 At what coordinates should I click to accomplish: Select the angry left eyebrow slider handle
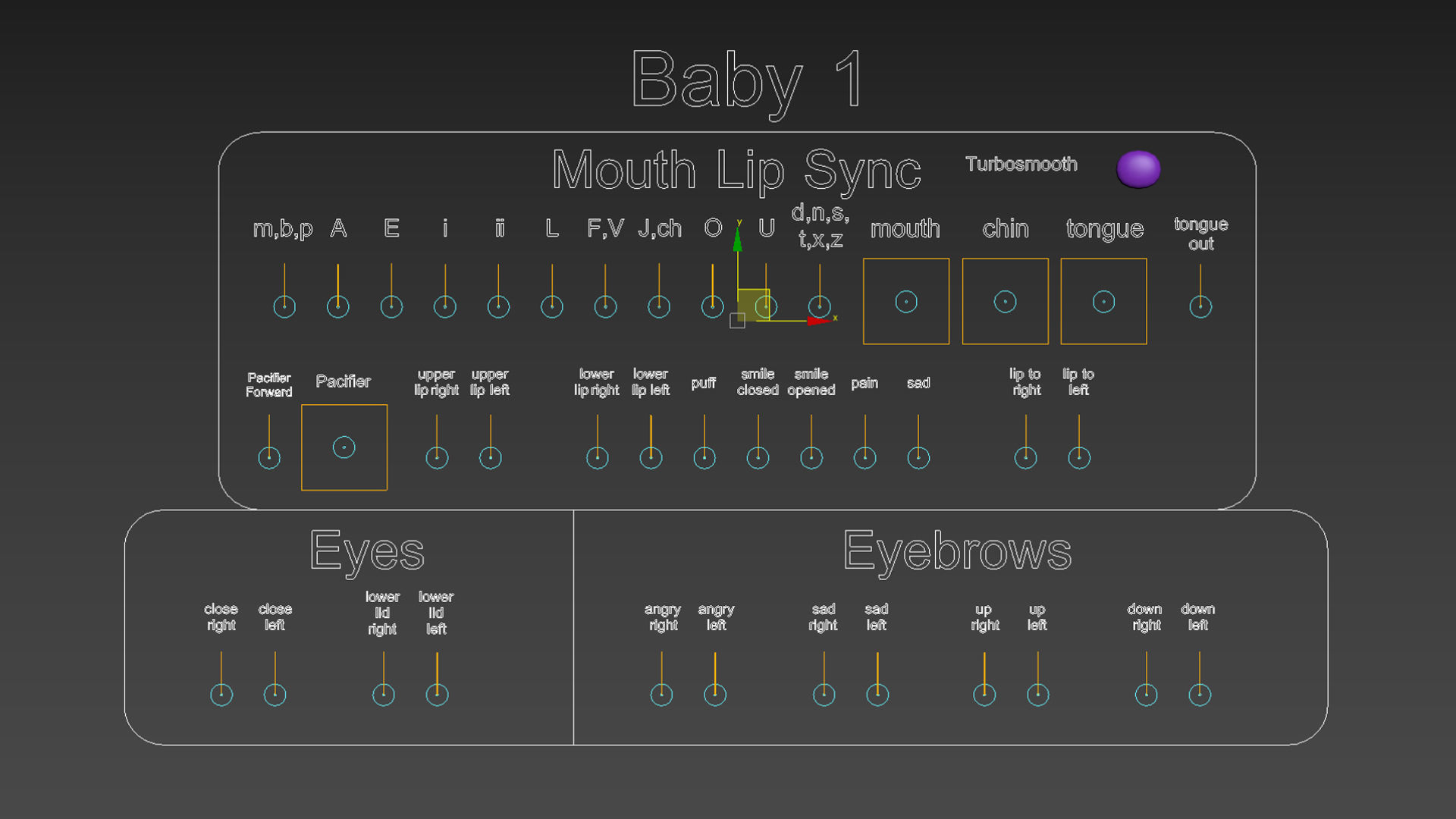click(x=715, y=695)
